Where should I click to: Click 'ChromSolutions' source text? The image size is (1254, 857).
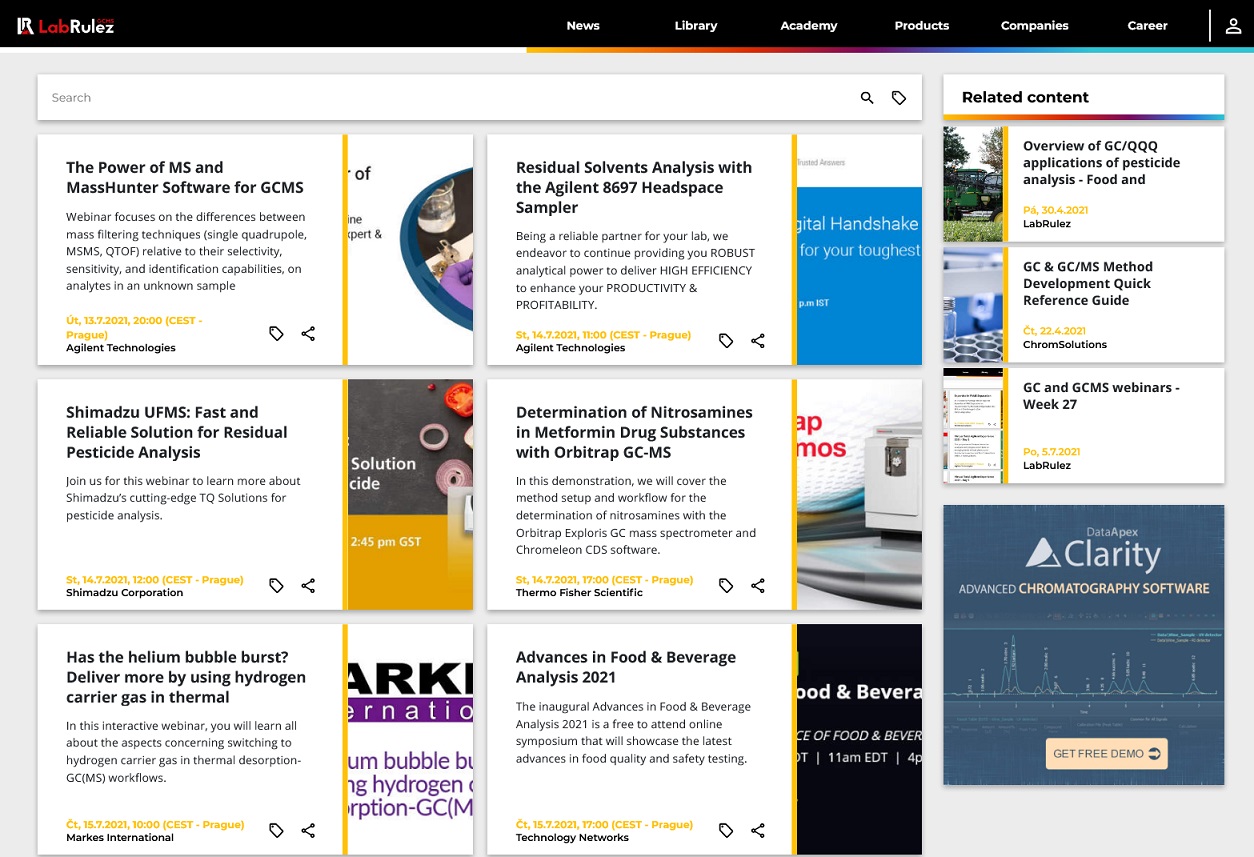(x=1065, y=345)
